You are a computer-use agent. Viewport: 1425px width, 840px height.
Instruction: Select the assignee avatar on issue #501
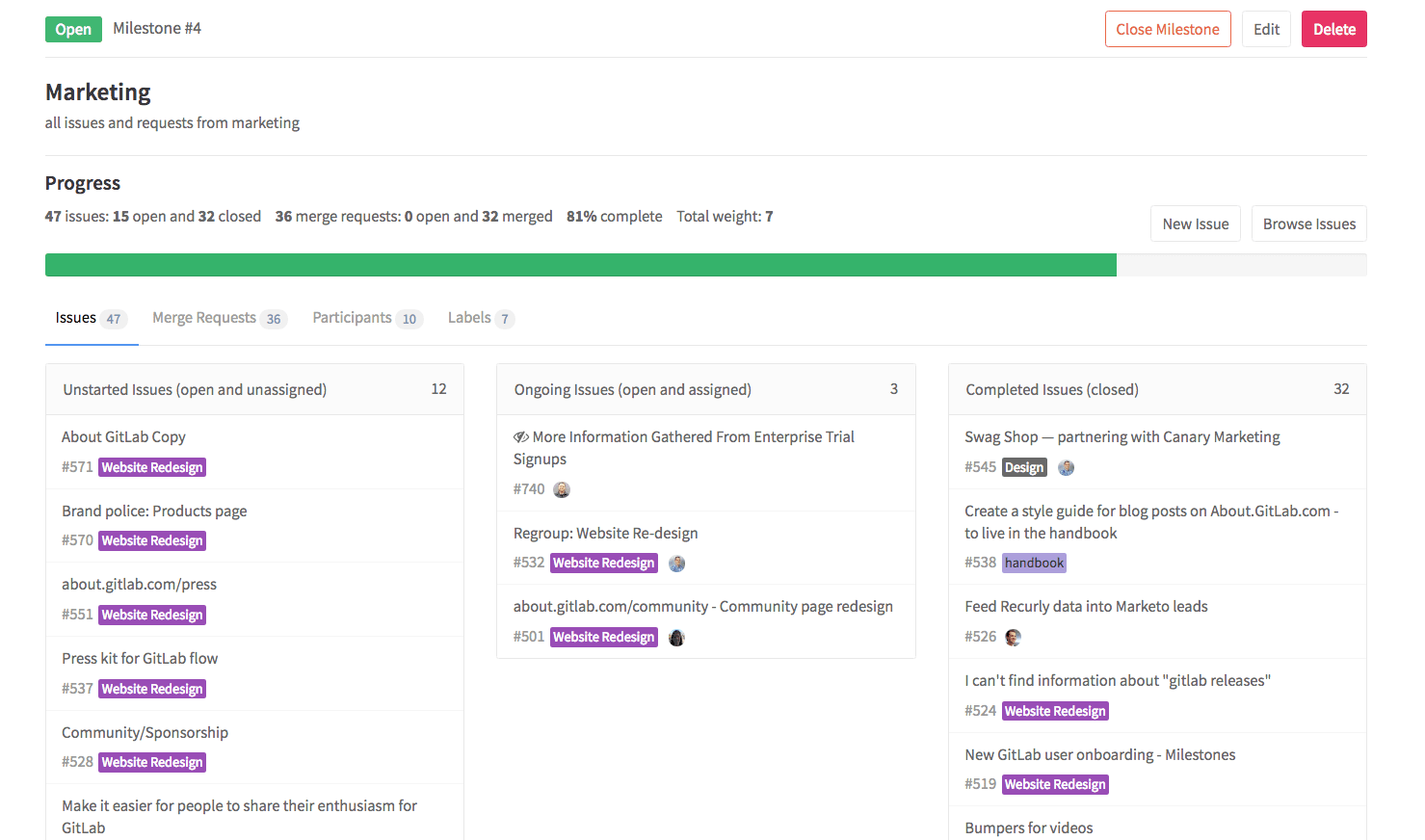pos(676,637)
